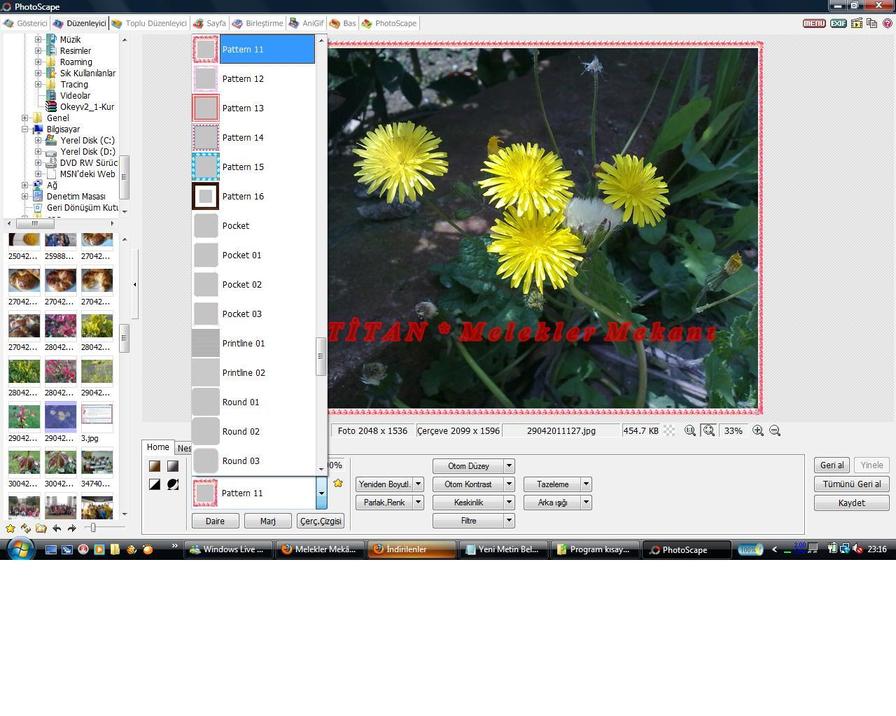Open the Yeniden Boyutl. dropdown arrow
The height and width of the screenshot is (716, 896).
(x=418, y=484)
